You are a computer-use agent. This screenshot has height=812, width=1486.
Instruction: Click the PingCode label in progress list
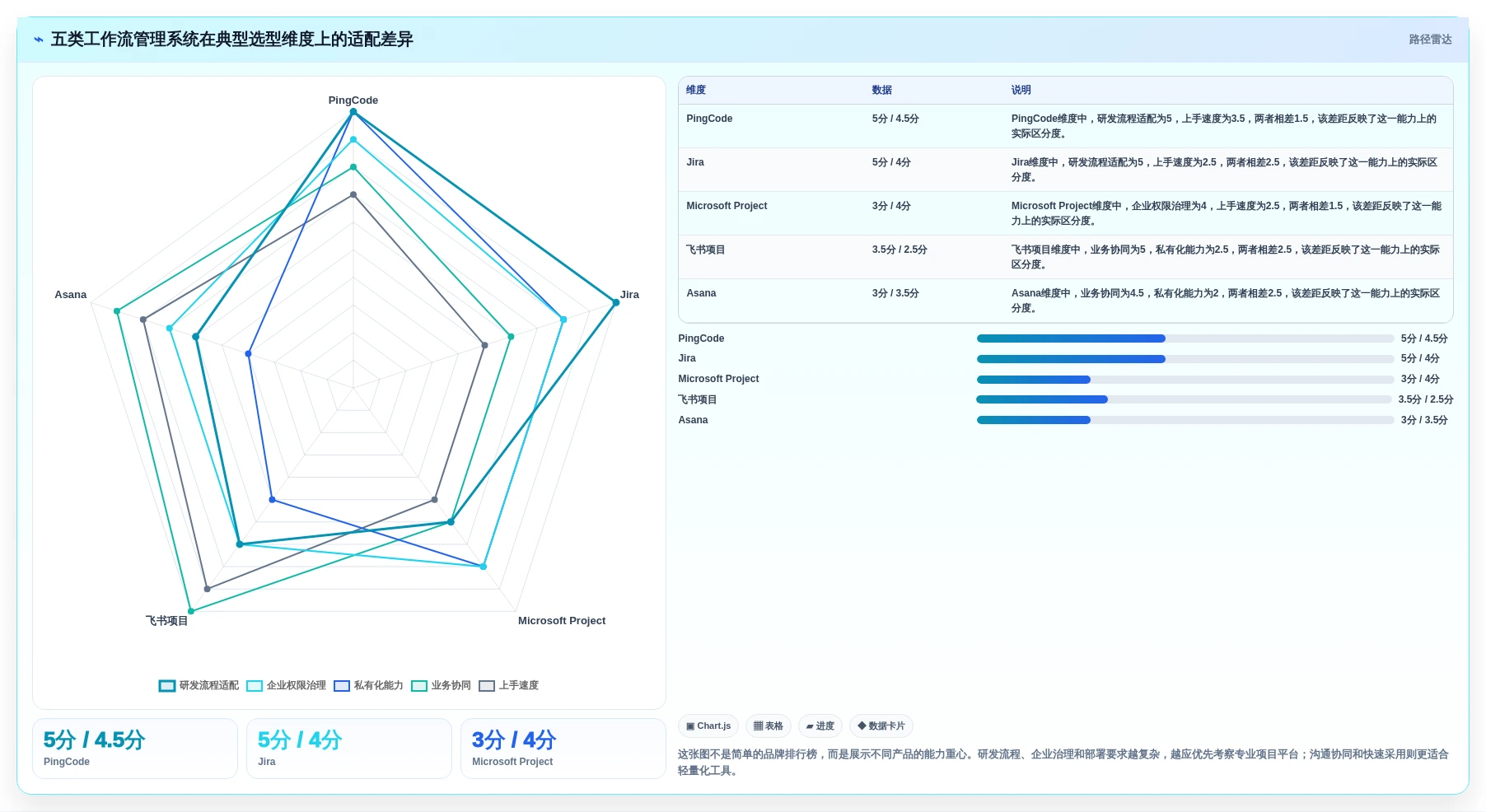(701, 338)
